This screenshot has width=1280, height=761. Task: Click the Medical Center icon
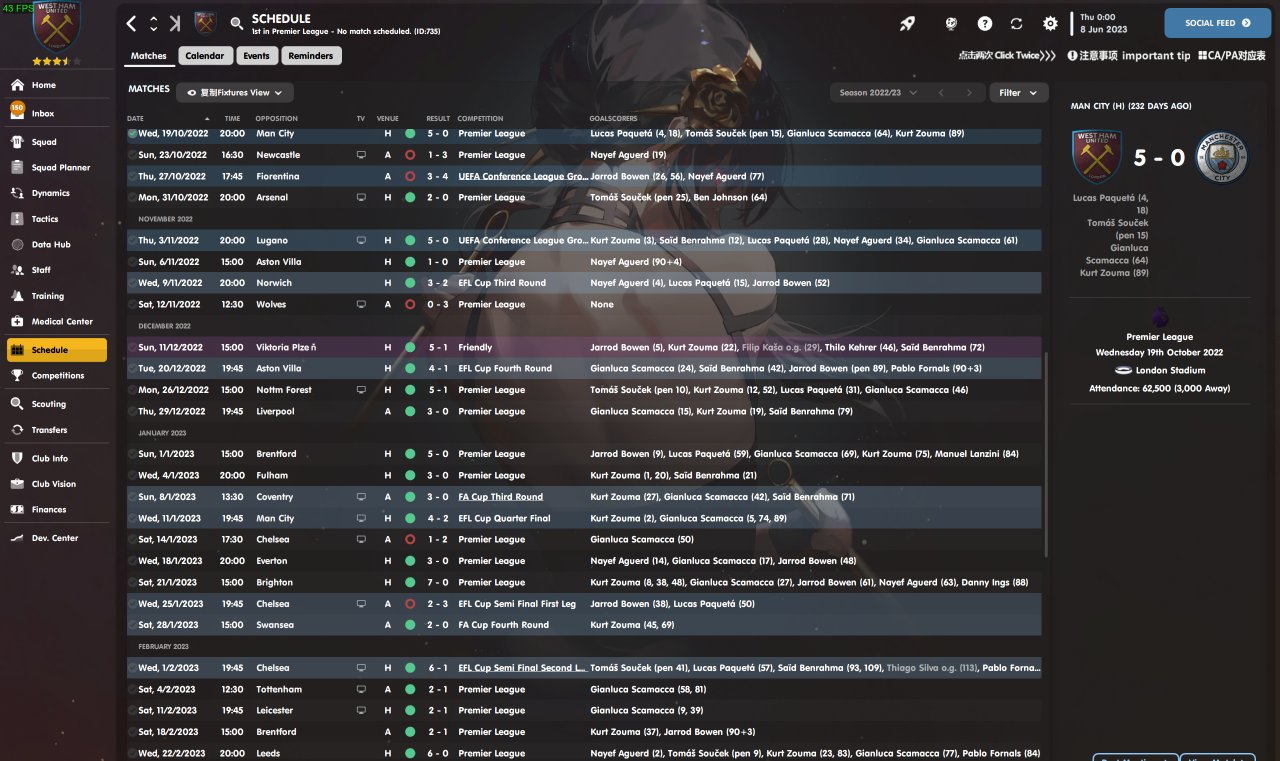point(16,322)
